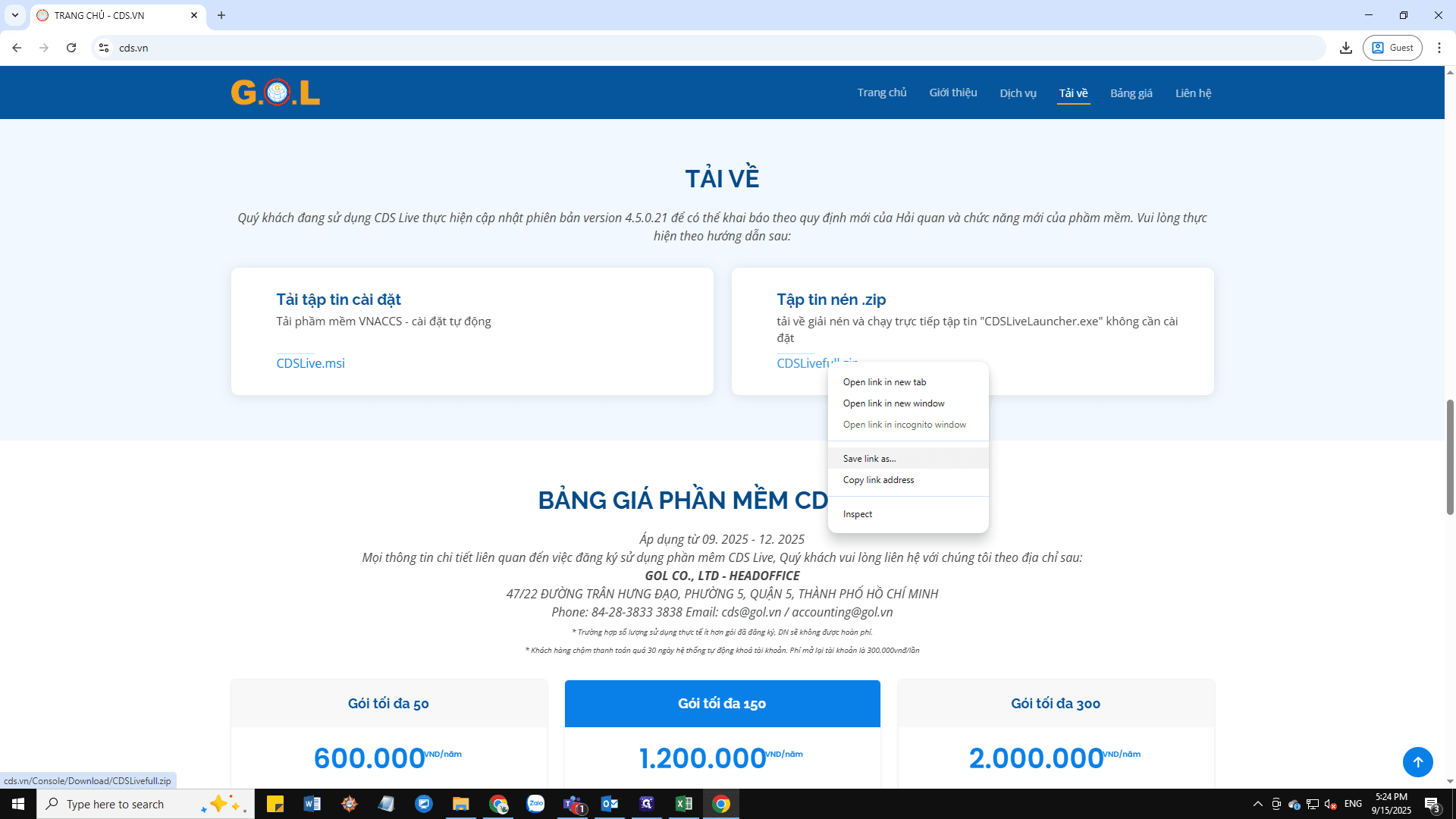Open the Giới thiệu nav link

coord(953,93)
